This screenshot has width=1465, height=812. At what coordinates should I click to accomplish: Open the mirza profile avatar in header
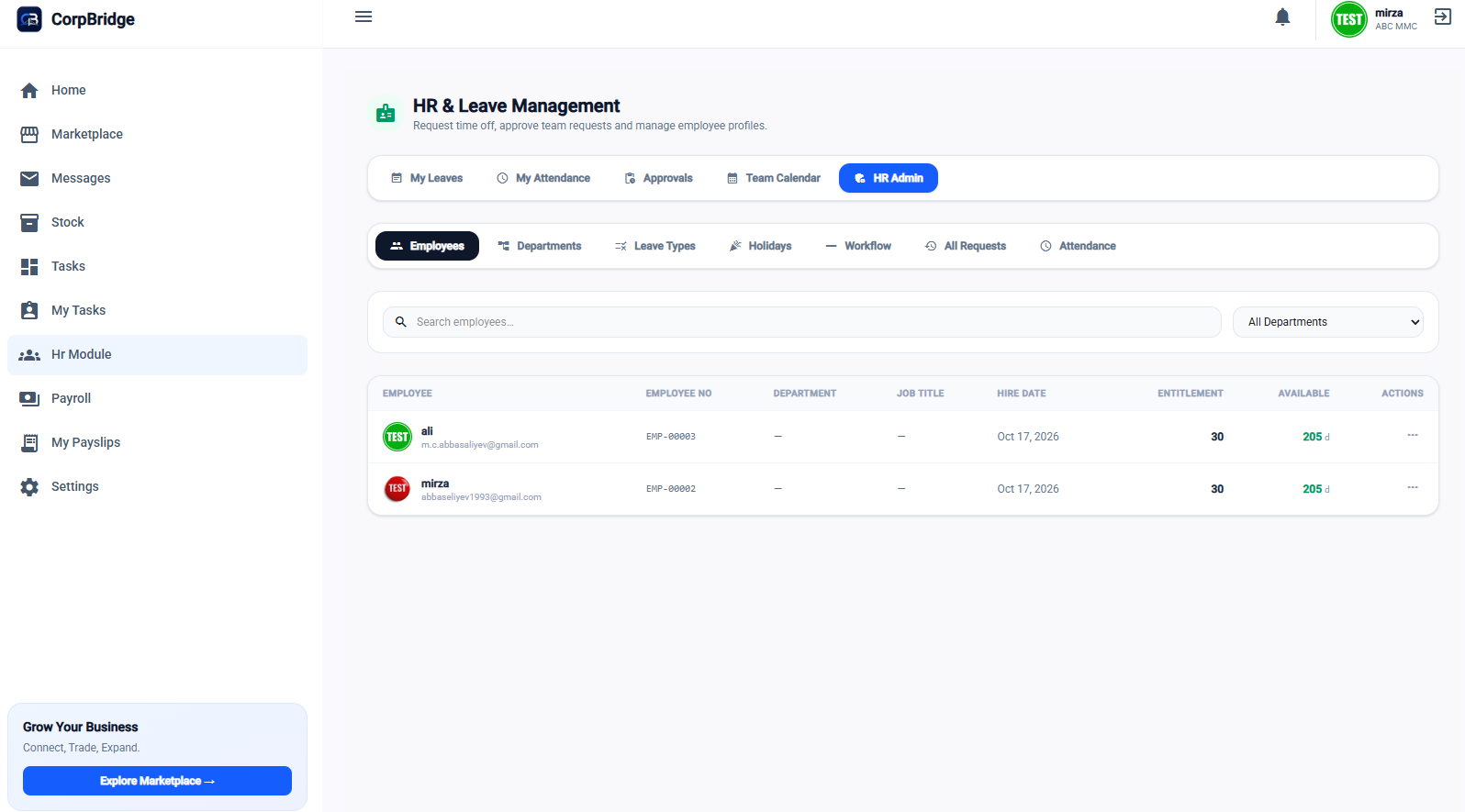coord(1349,19)
